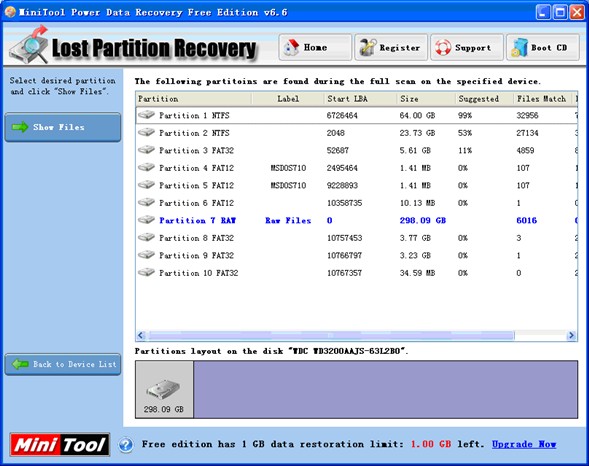Screen dimensions: 589x466
Task: Click the '5.61 GB' size cell
Action: (415, 151)
